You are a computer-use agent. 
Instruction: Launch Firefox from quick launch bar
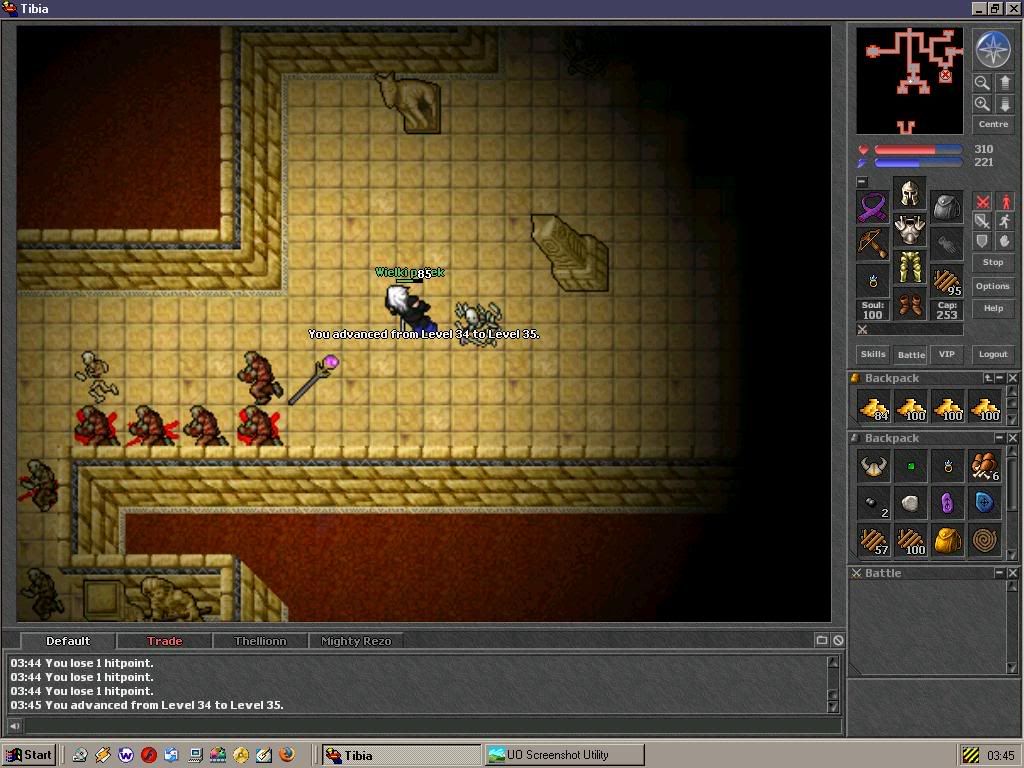(x=286, y=755)
